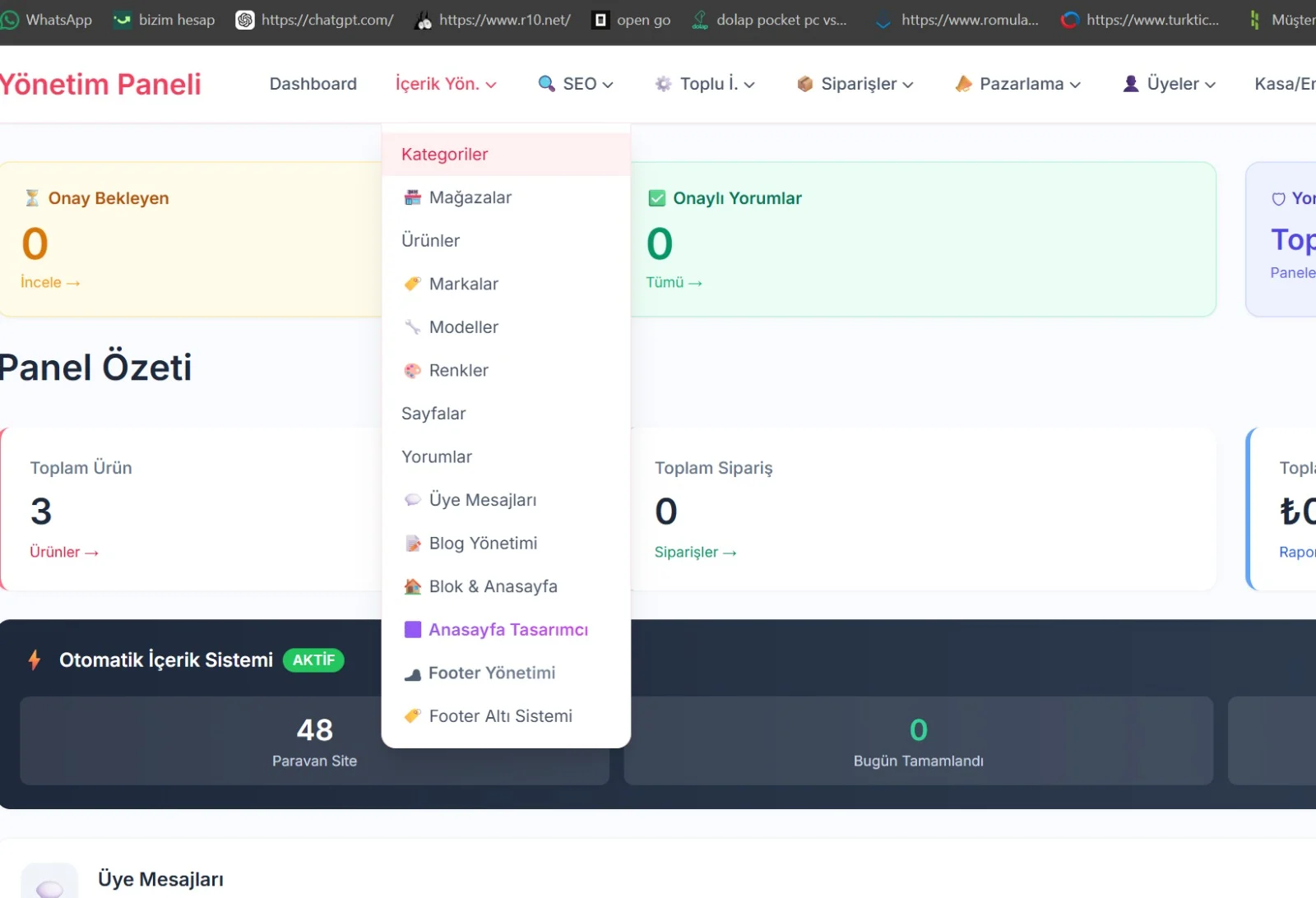
Task: Open the dolap pocket pc bookmark icon
Action: (x=700, y=20)
